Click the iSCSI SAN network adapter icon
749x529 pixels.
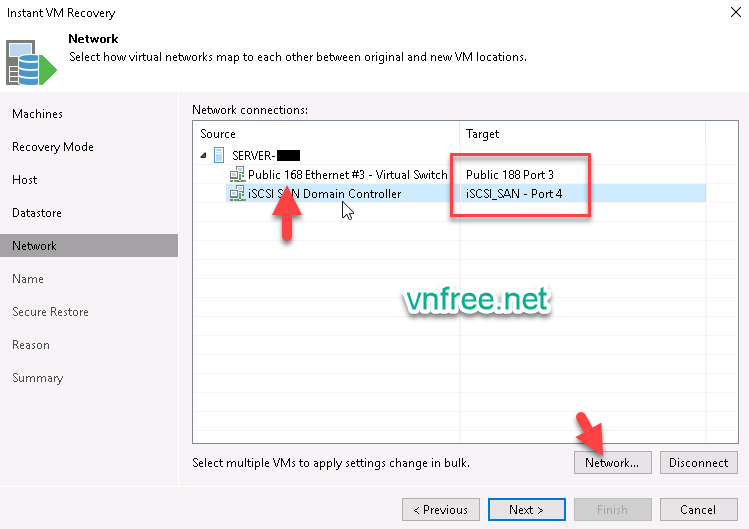[x=237, y=193]
